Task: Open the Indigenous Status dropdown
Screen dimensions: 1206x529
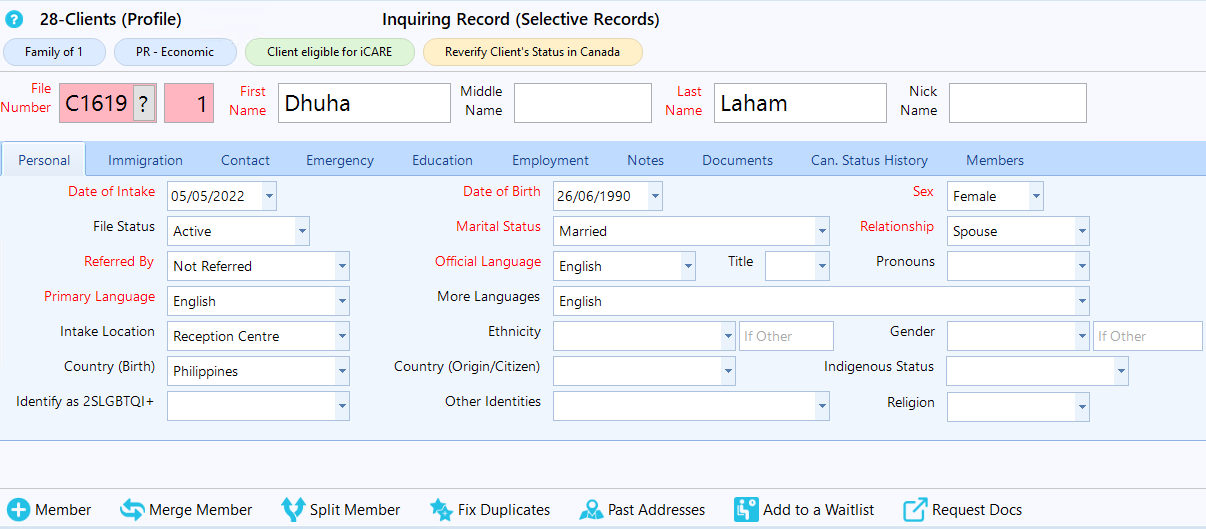Action: pyautogui.click(x=1121, y=371)
